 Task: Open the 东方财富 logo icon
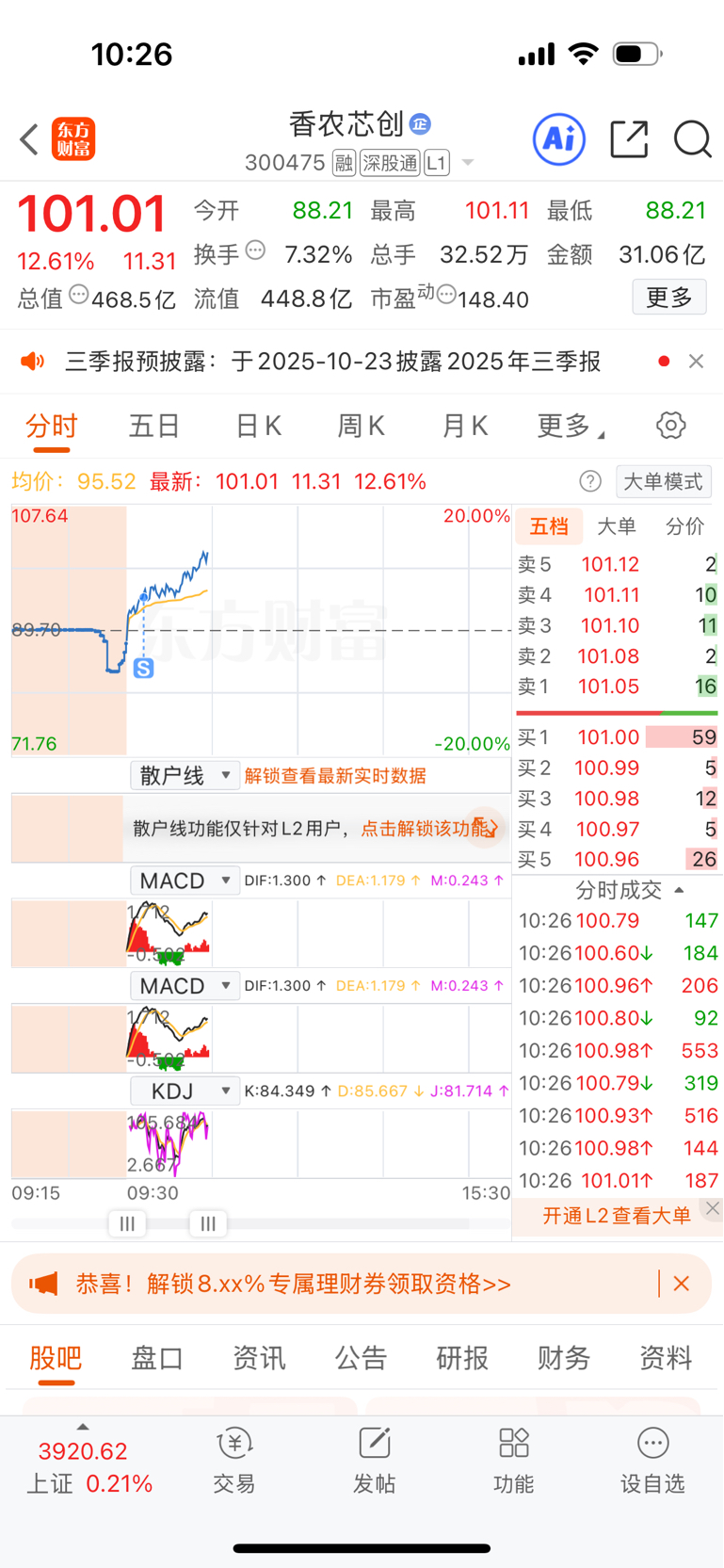point(73,139)
